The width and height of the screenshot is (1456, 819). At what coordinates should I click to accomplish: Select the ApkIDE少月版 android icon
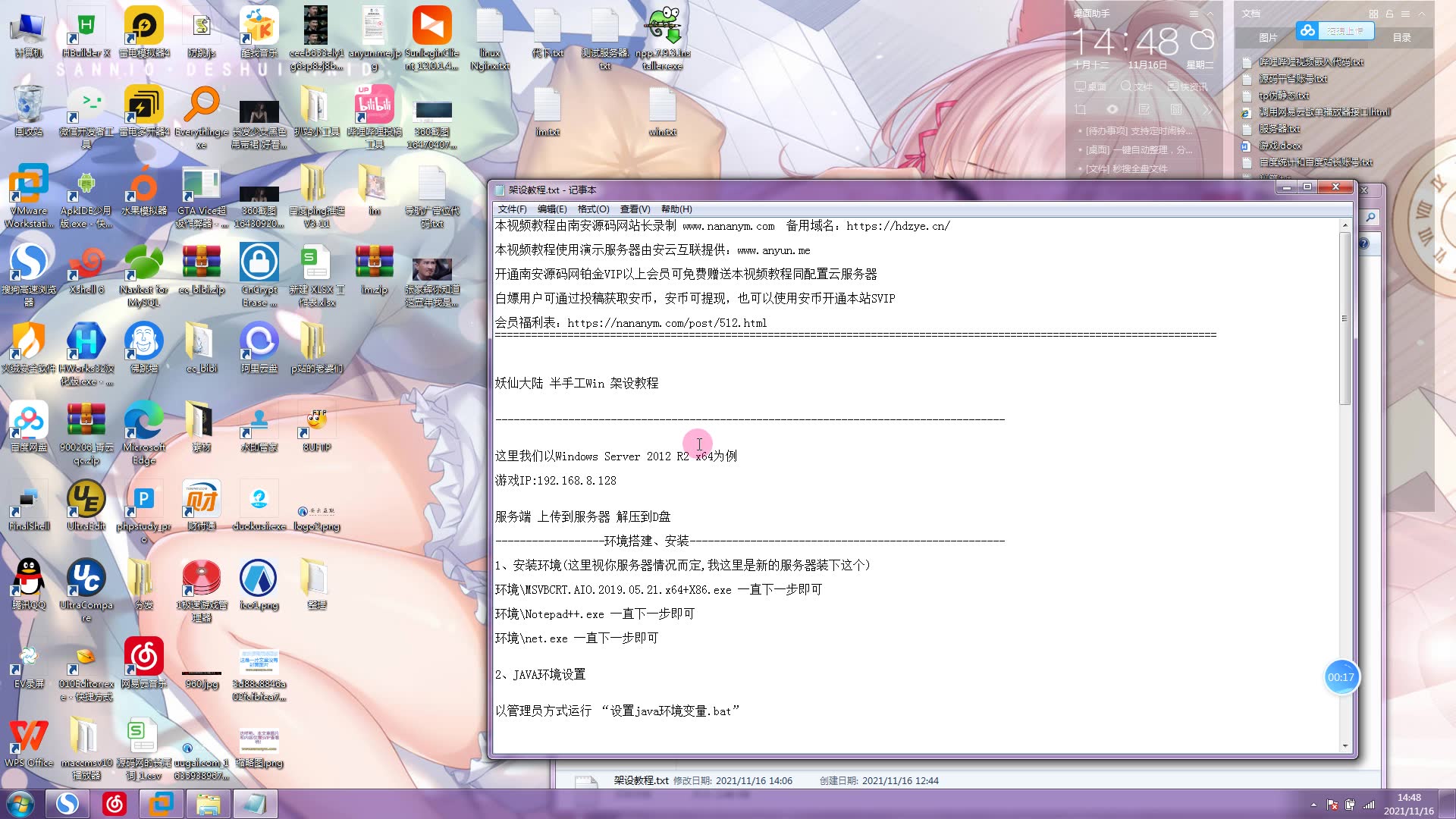pyautogui.click(x=86, y=196)
